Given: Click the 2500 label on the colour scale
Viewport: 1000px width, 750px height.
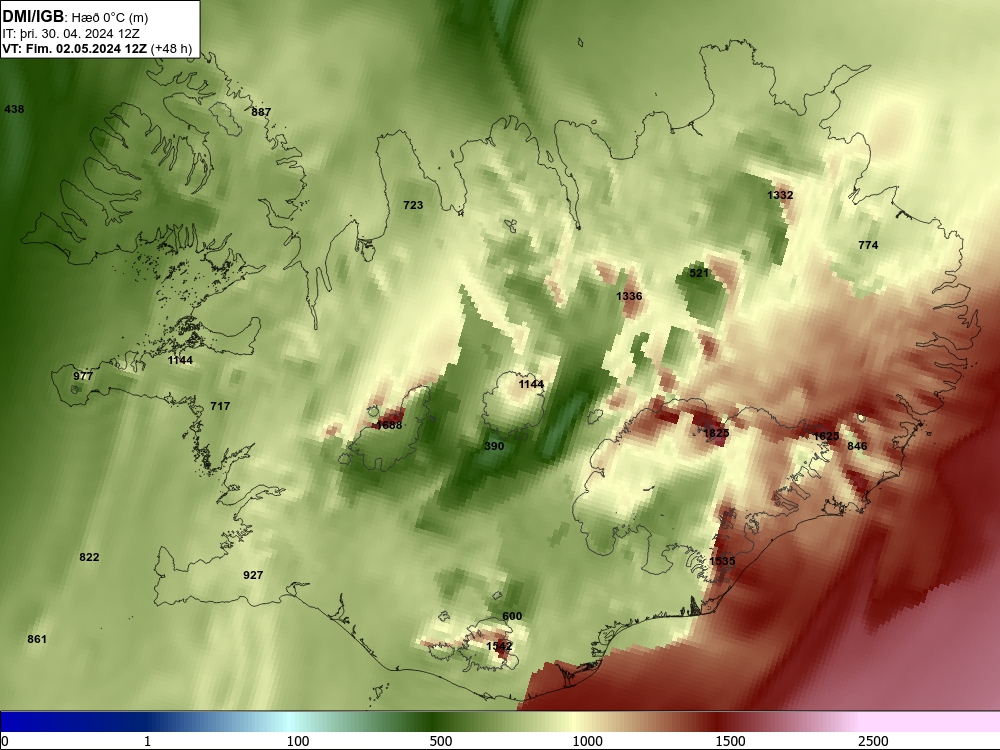Looking at the screenshot, I should pyautogui.click(x=873, y=741).
